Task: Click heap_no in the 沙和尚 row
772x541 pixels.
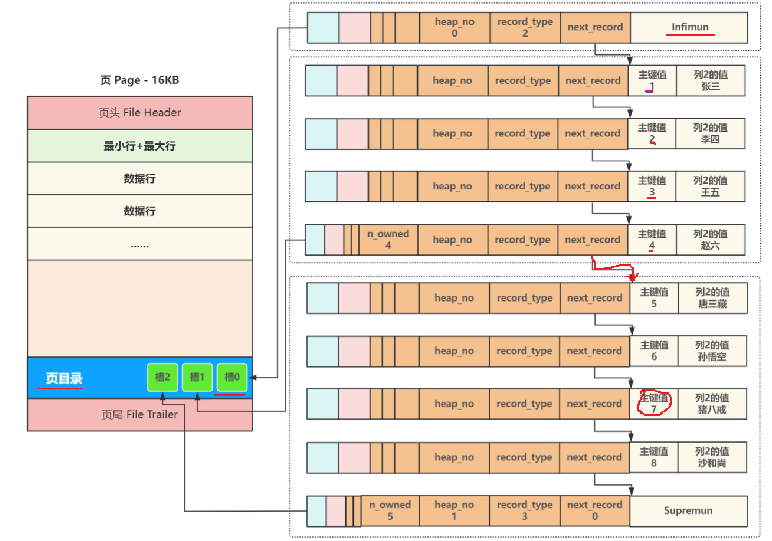Action: (x=454, y=457)
